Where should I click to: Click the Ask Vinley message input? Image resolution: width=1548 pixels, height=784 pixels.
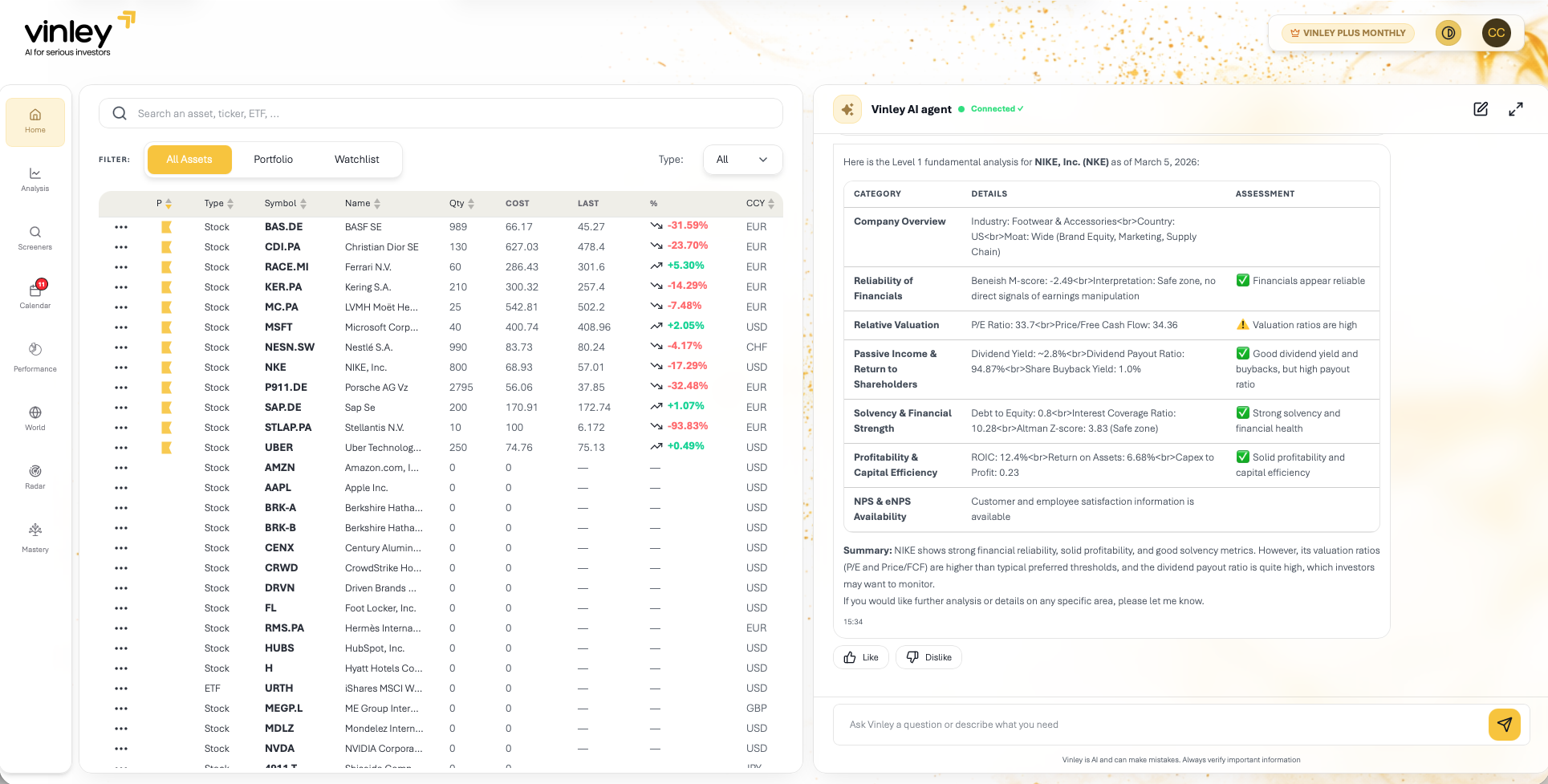(1160, 725)
